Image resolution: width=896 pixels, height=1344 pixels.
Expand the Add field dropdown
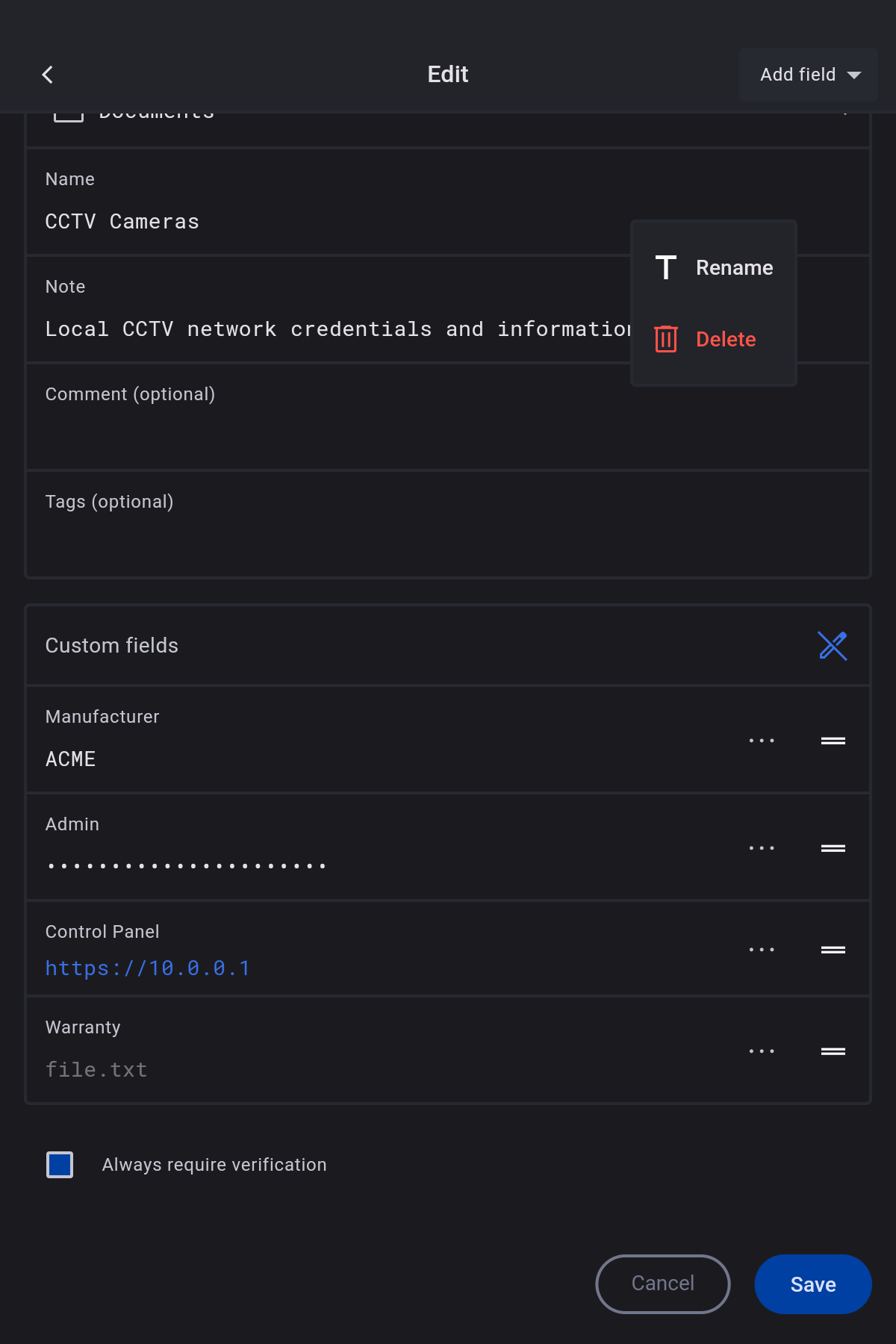pos(808,75)
